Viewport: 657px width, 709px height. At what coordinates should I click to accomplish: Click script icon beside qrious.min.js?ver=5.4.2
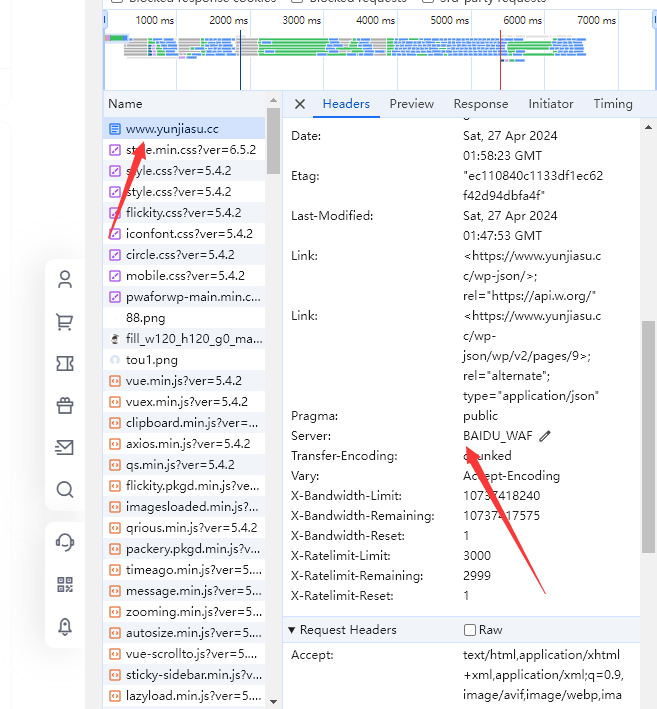[x=115, y=528]
